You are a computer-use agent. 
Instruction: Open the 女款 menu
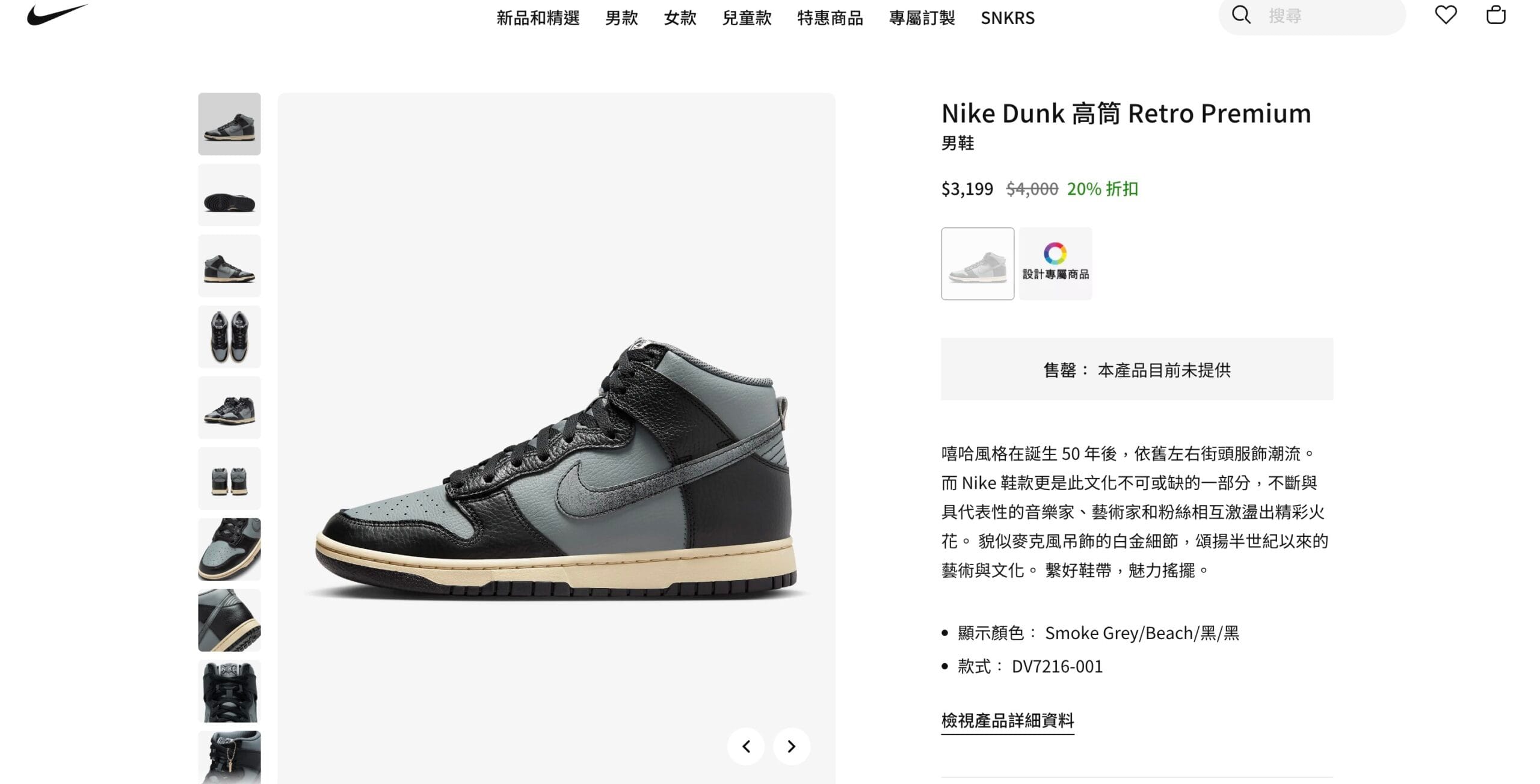pyautogui.click(x=680, y=18)
